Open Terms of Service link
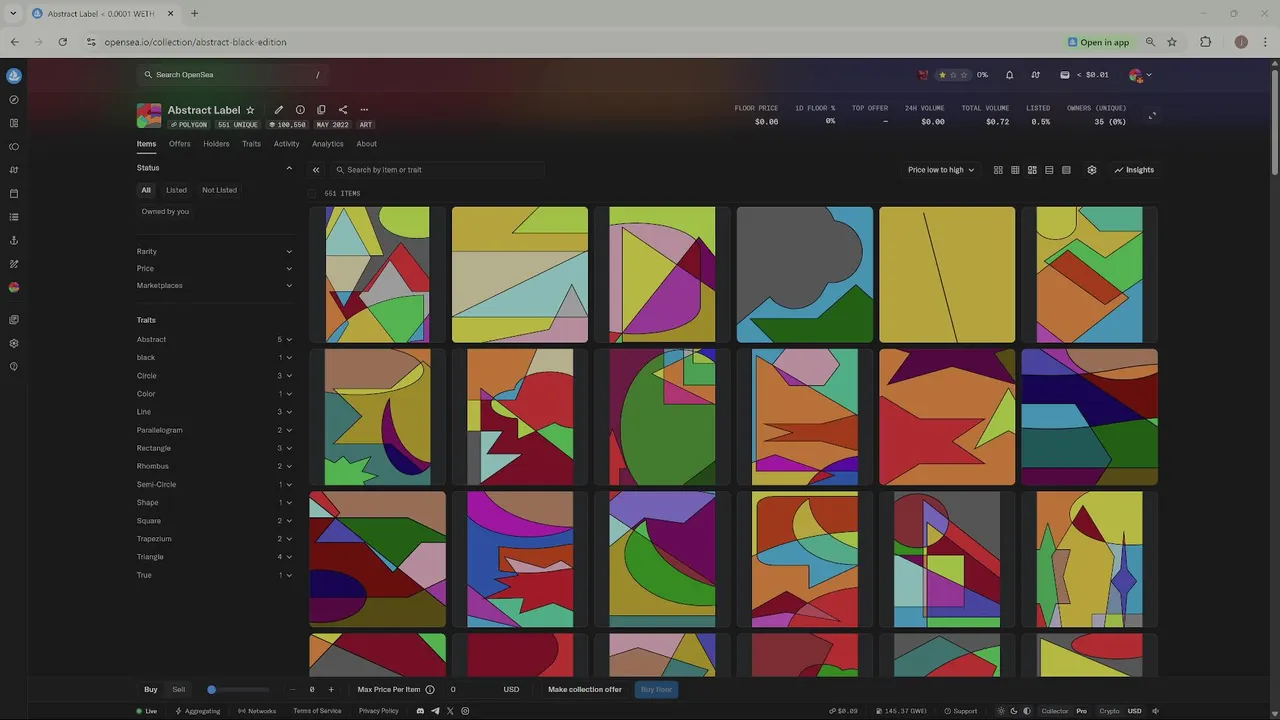This screenshot has height=720, width=1280. pos(317,711)
